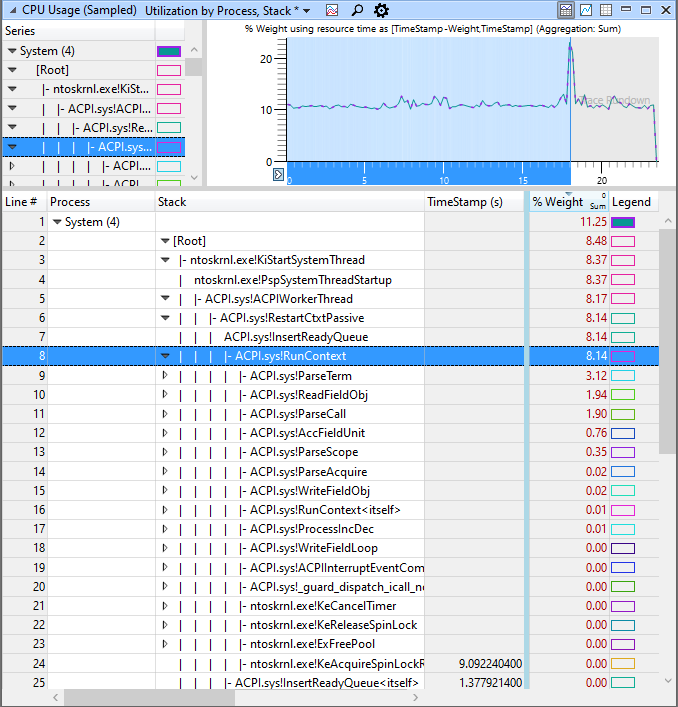Collapse ACPI.sys!RunContext selected row
678x707 pixels.
tap(165, 356)
